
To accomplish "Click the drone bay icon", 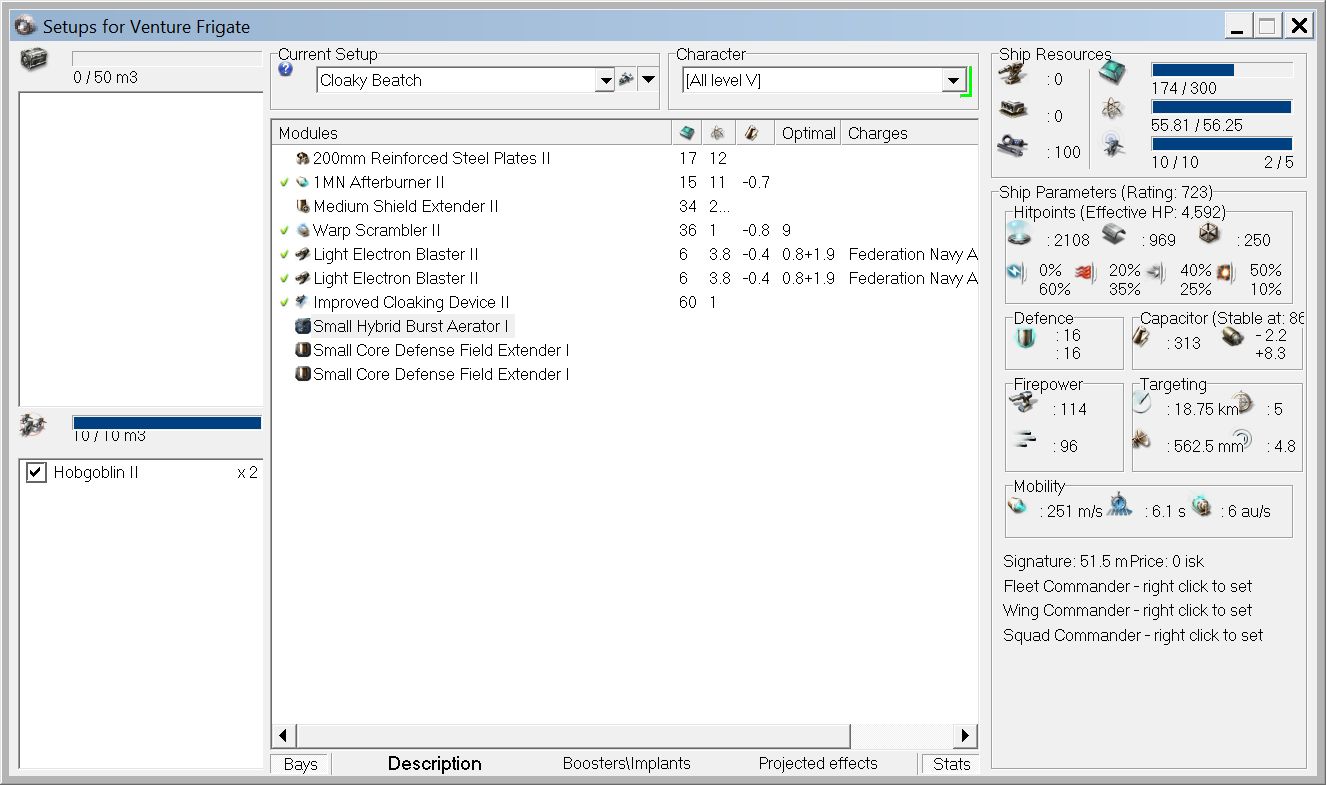I will click(32, 425).
